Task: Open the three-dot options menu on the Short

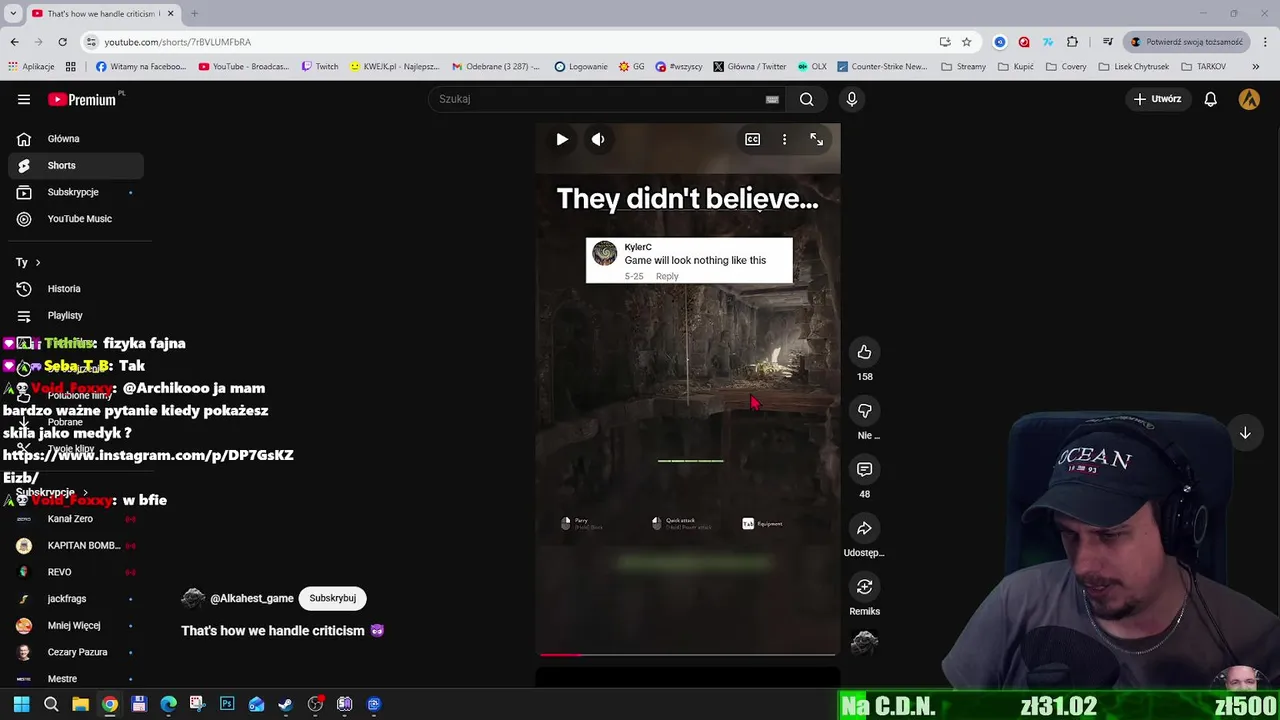Action: tap(784, 140)
